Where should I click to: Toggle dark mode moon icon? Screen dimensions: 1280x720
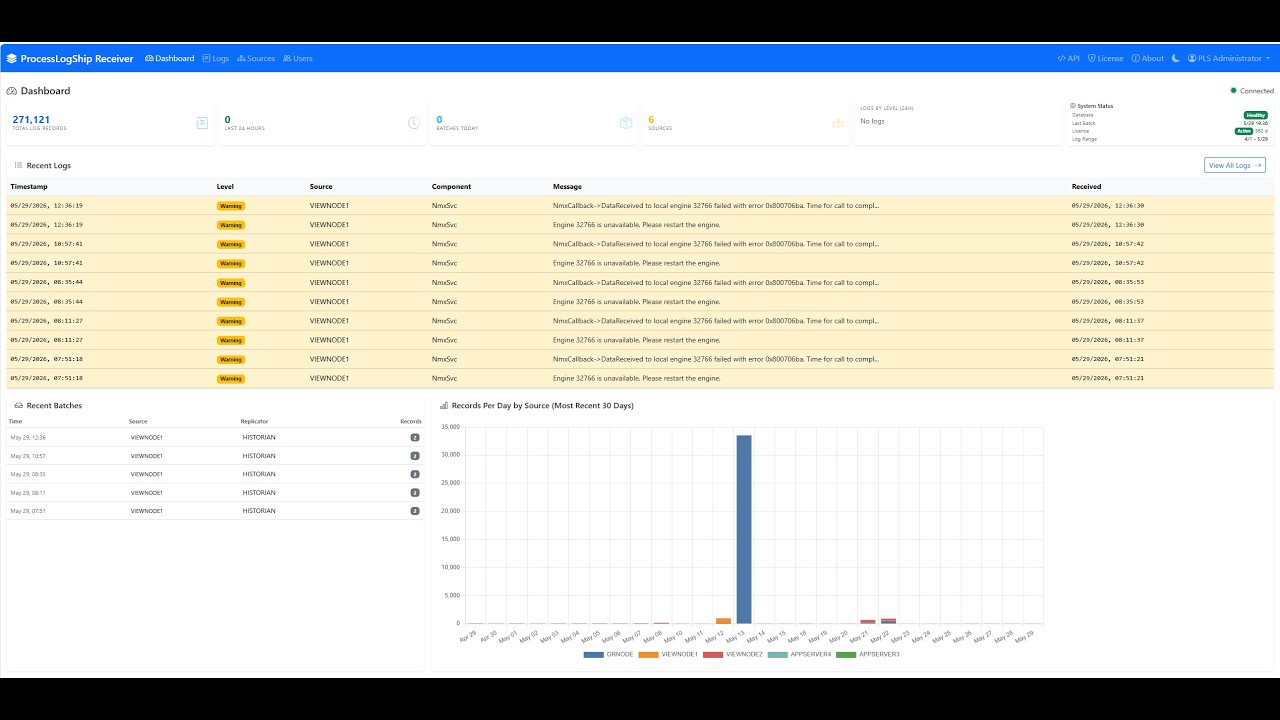coord(1176,58)
